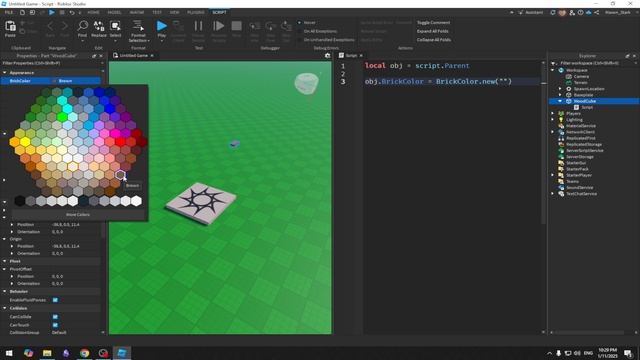
Task: Toggle the CanCollide checkbox
Action: [x=55, y=317]
